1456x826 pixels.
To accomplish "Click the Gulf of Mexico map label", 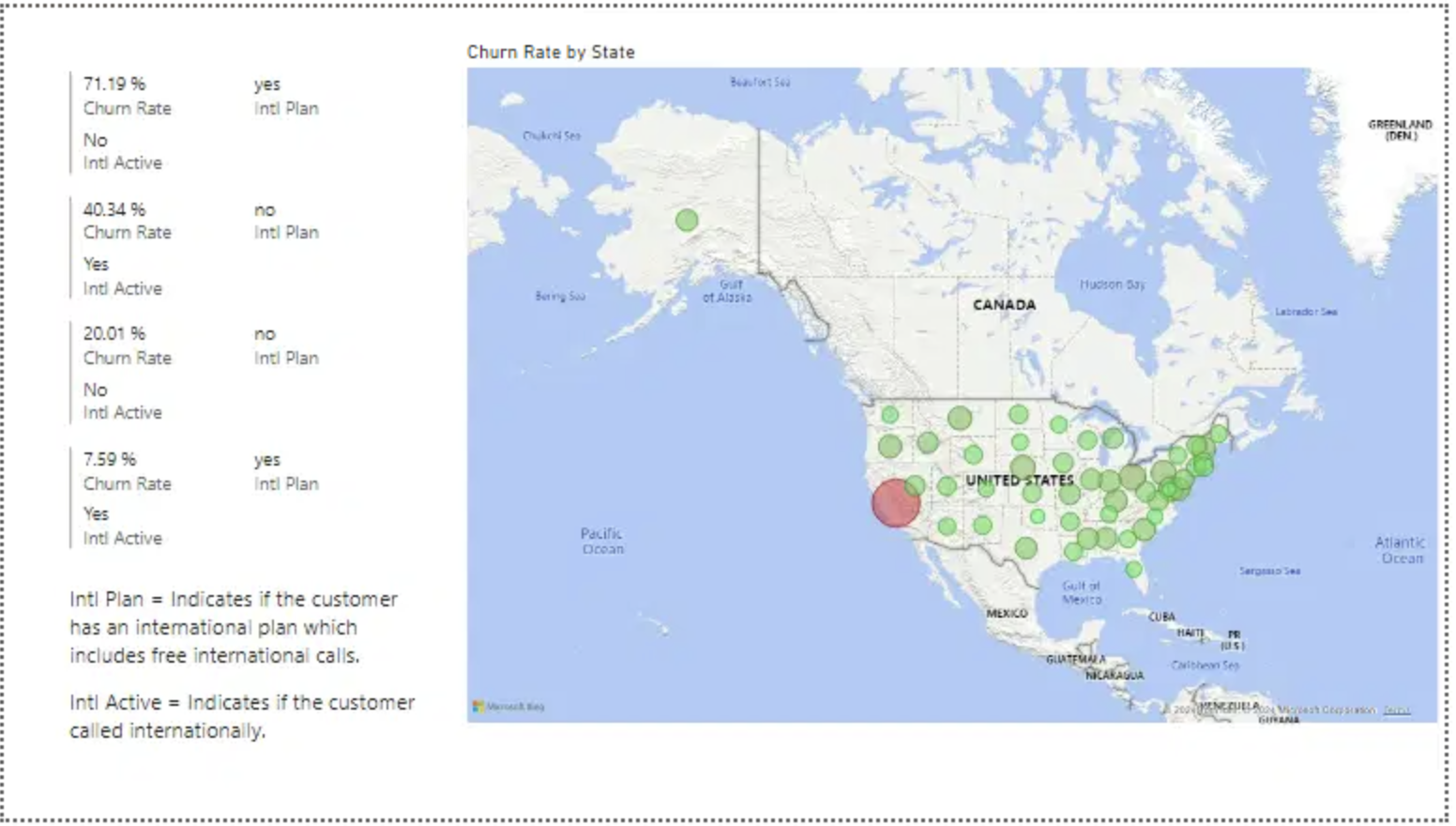I will (x=1082, y=592).
